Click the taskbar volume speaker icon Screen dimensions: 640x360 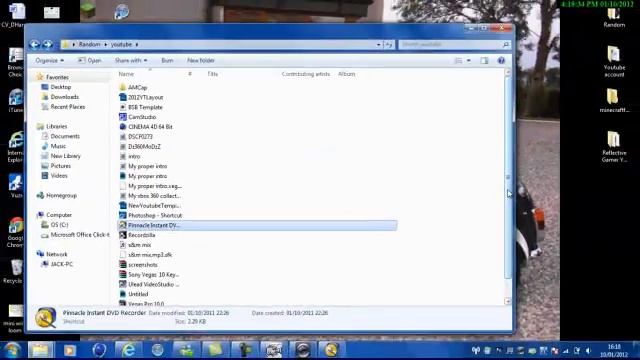588,351
